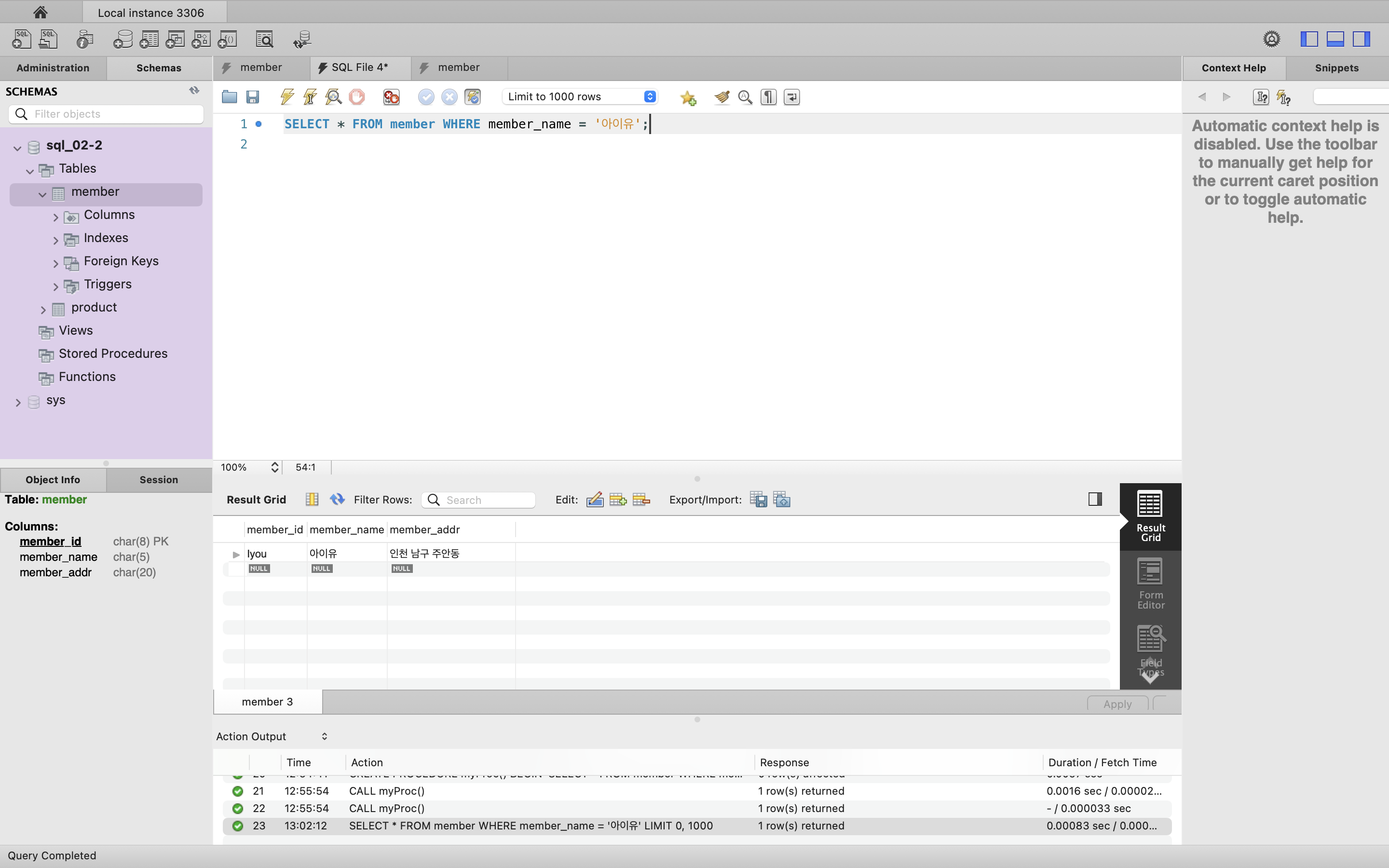Toggle the bottom output panel visibility
The width and height of the screenshot is (1389, 868).
coord(1335,39)
